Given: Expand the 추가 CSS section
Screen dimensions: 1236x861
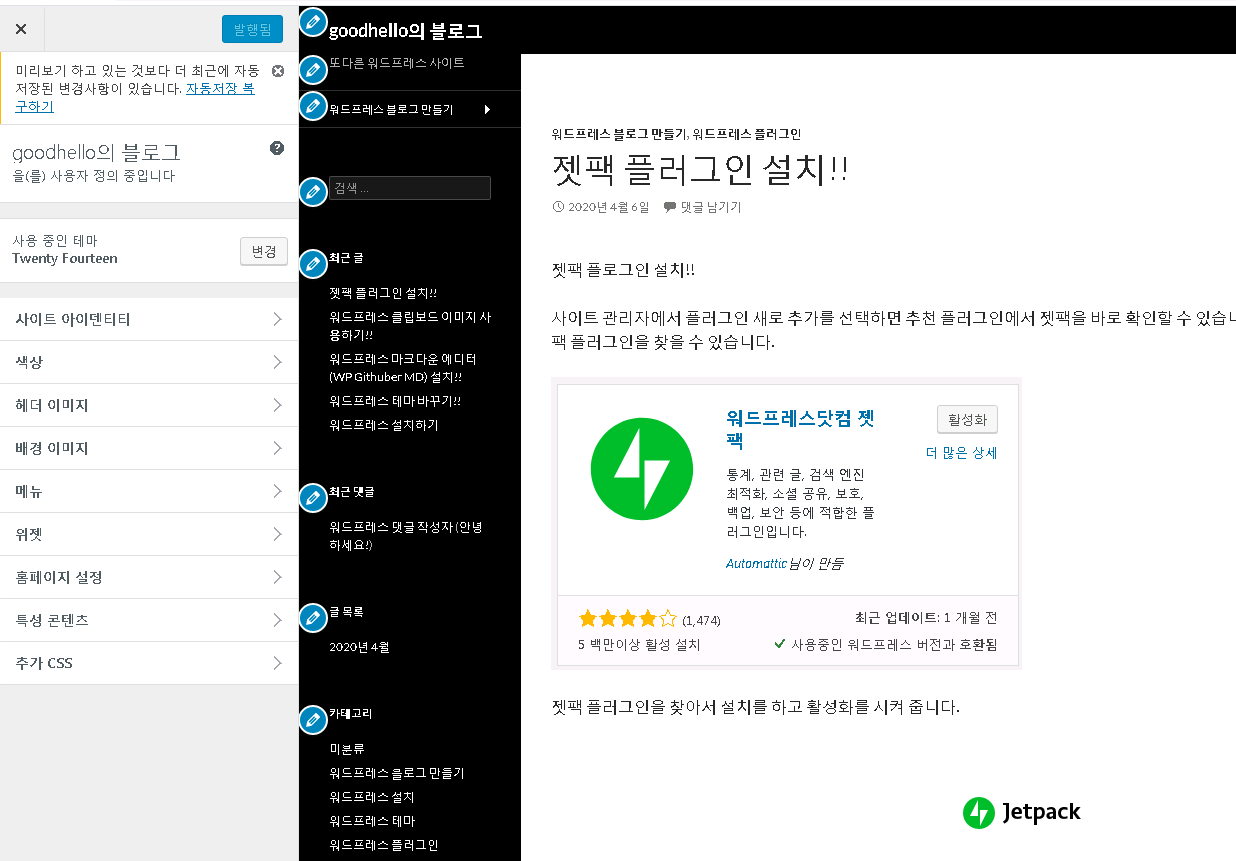Looking at the screenshot, I should [149, 663].
